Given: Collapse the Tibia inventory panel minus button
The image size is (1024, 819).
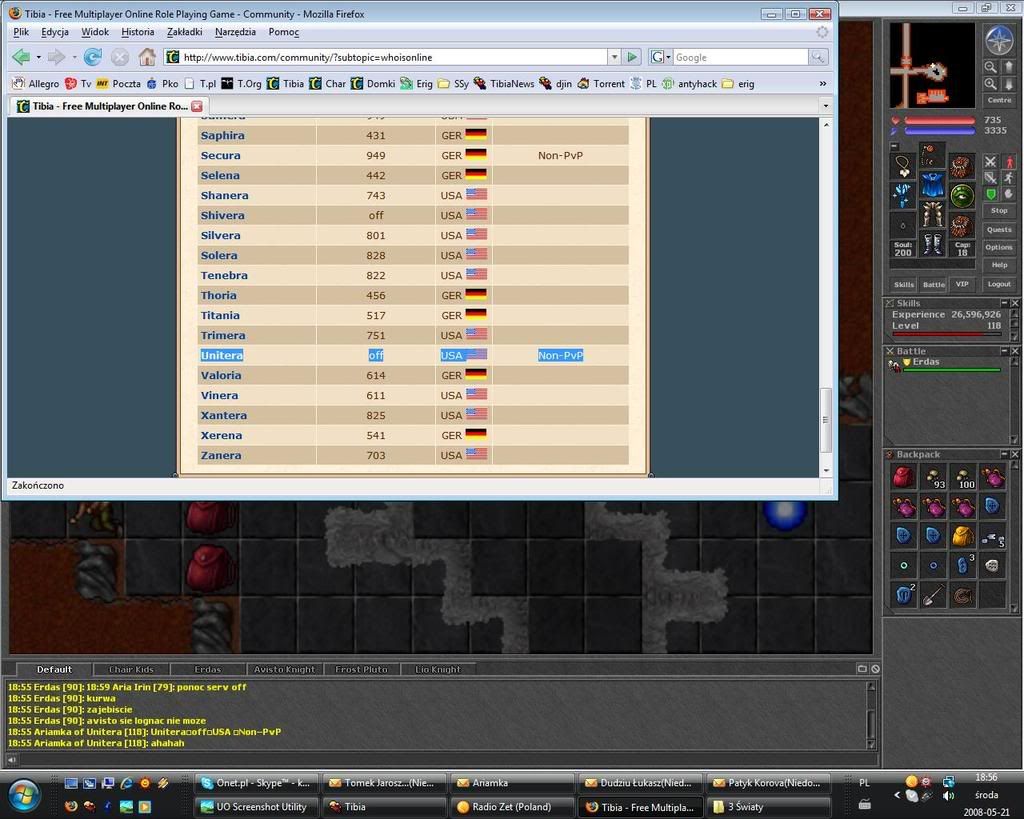Looking at the screenshot, I should [x=894, y=147].
